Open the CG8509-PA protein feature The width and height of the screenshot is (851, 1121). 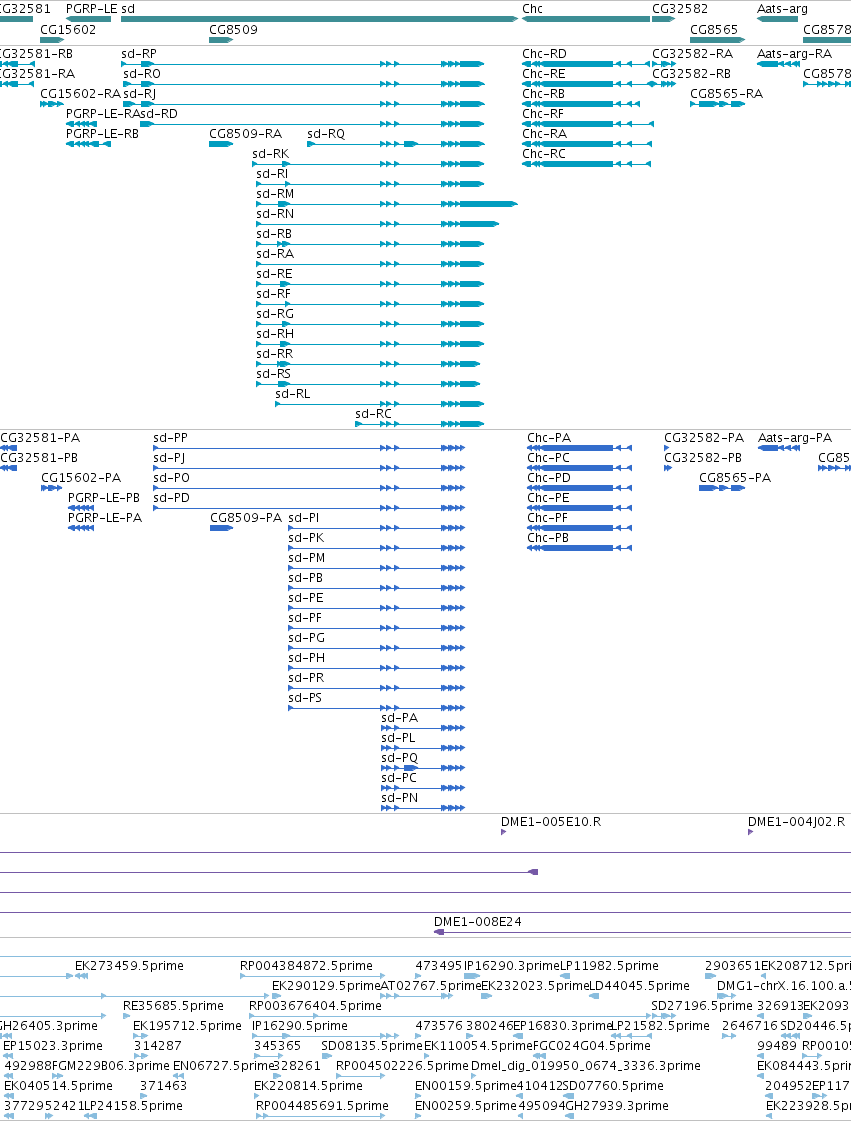246,518
